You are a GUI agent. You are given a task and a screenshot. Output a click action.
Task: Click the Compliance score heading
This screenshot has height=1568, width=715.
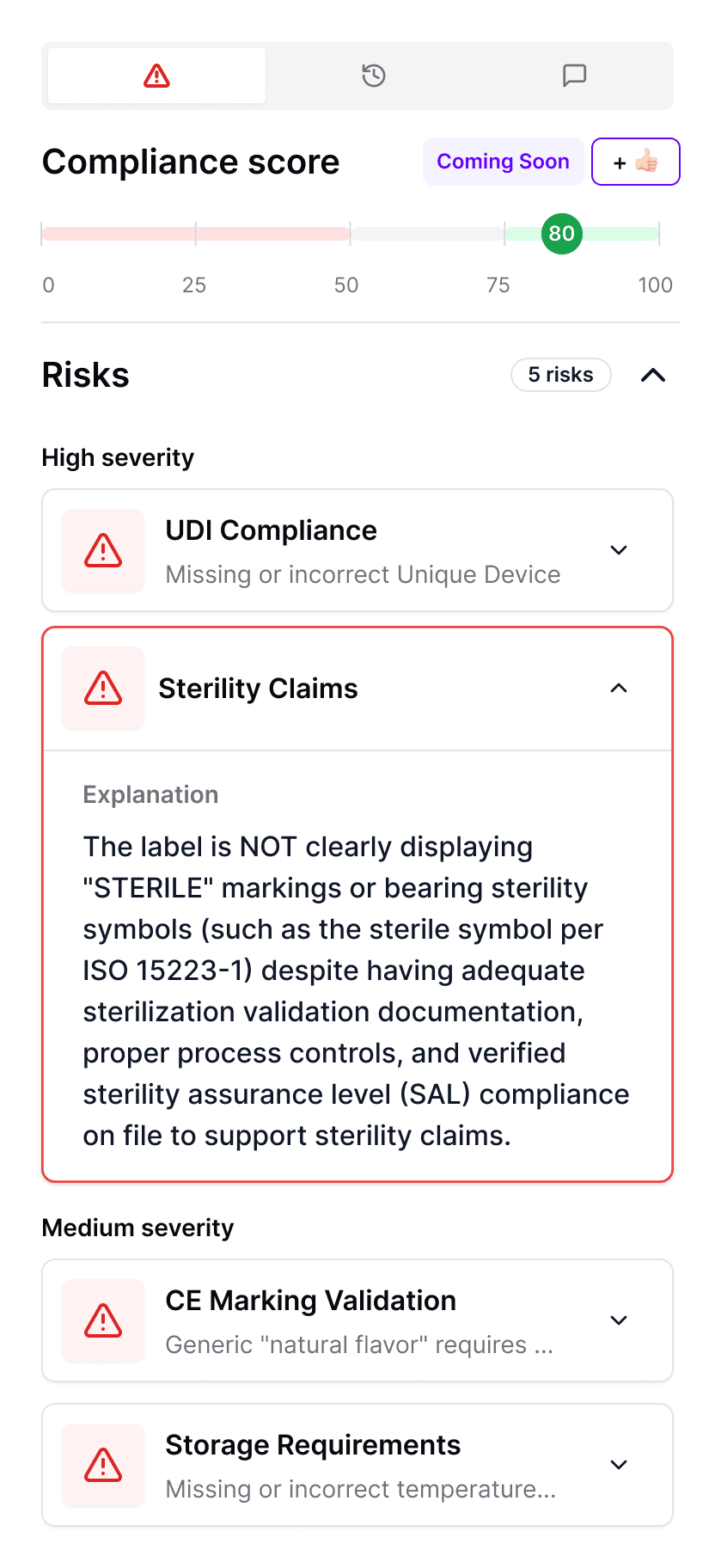point(190,162)
